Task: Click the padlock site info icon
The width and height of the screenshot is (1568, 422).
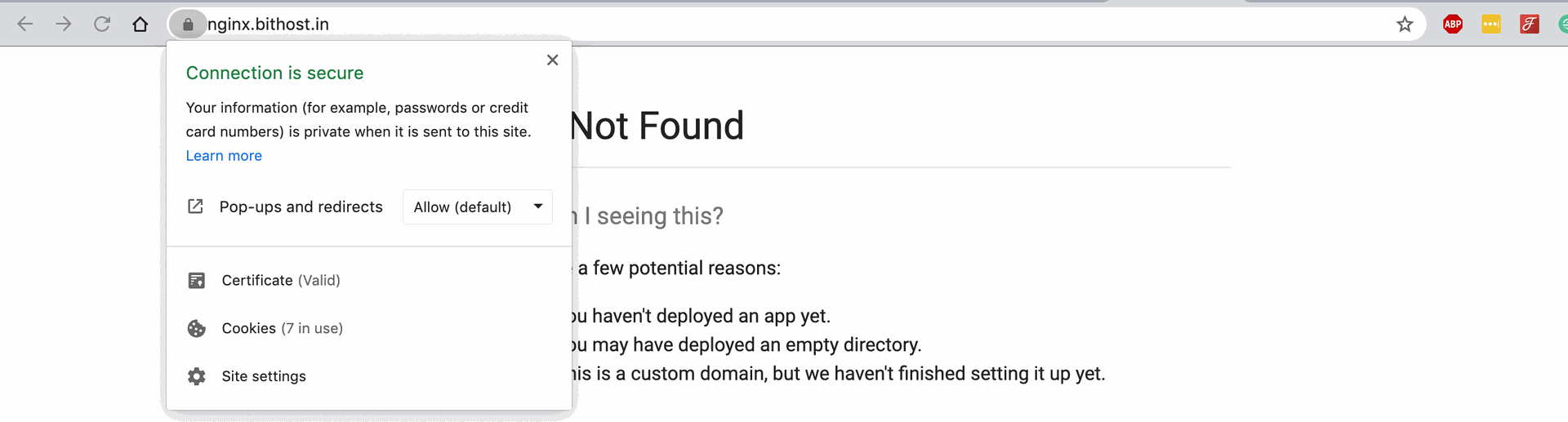Action: [188, 24]
